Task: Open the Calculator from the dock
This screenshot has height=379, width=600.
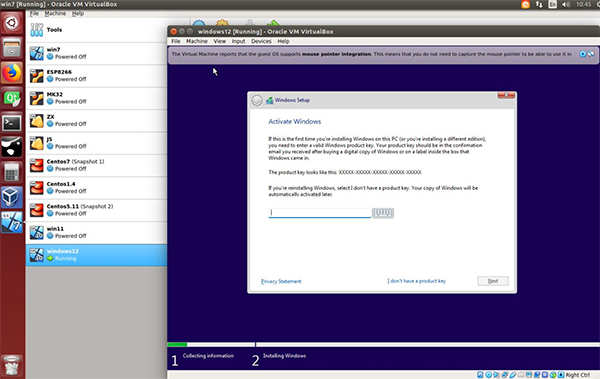Action: coord(11,173)
